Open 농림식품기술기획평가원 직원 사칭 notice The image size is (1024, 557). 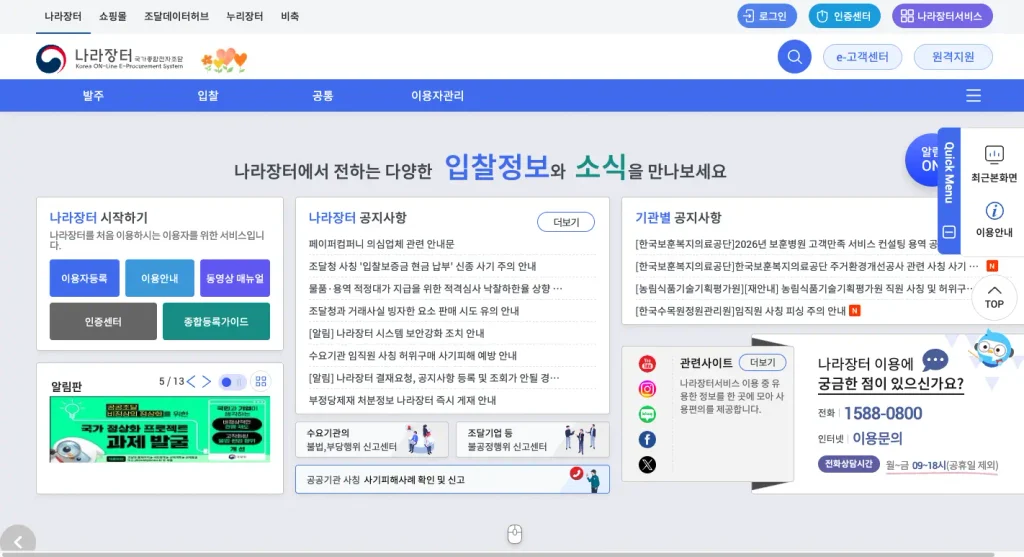(803, 288)
